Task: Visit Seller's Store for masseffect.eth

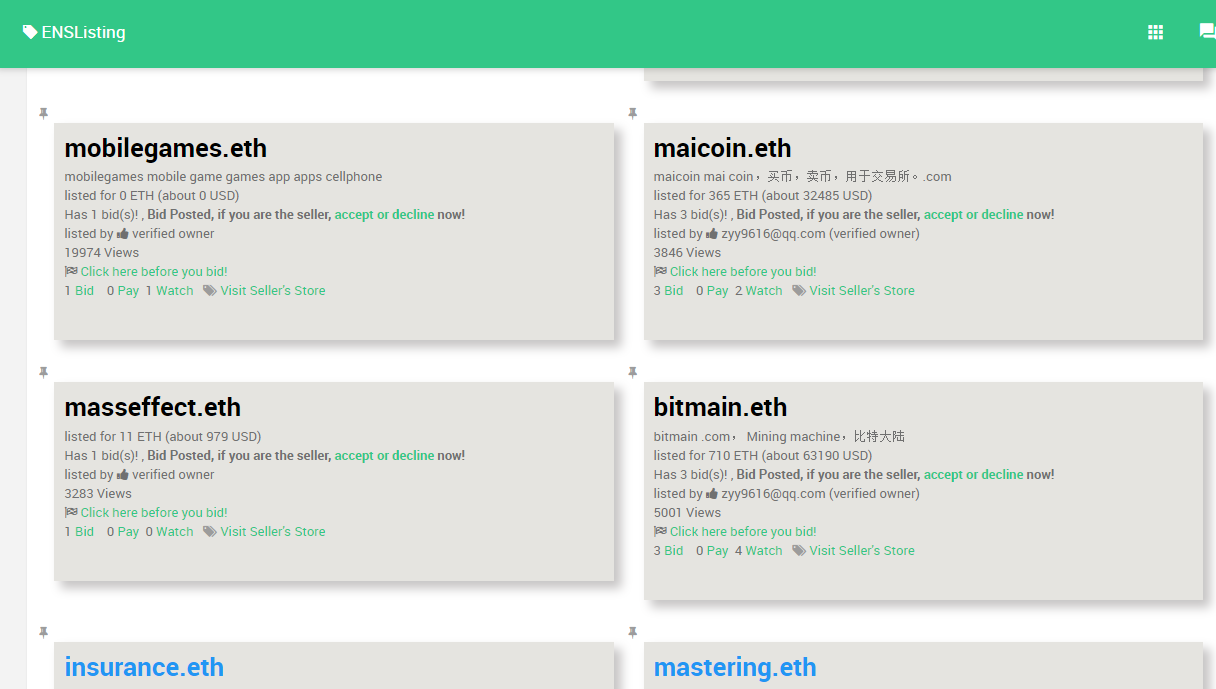Action: click(x=273, y=531)
